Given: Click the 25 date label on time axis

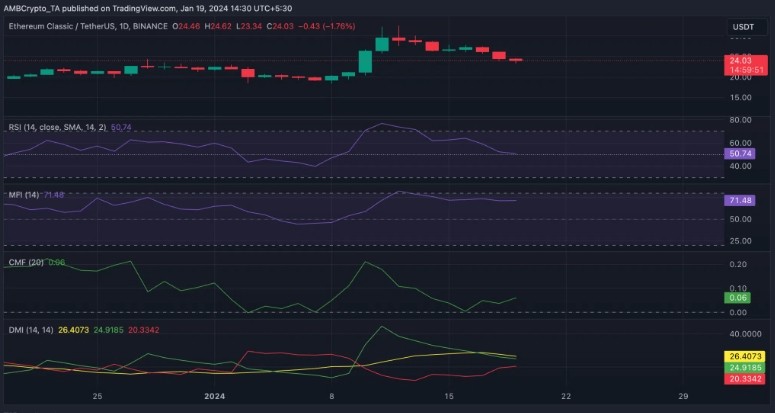Looking at the screenshot, I should 98,396.
